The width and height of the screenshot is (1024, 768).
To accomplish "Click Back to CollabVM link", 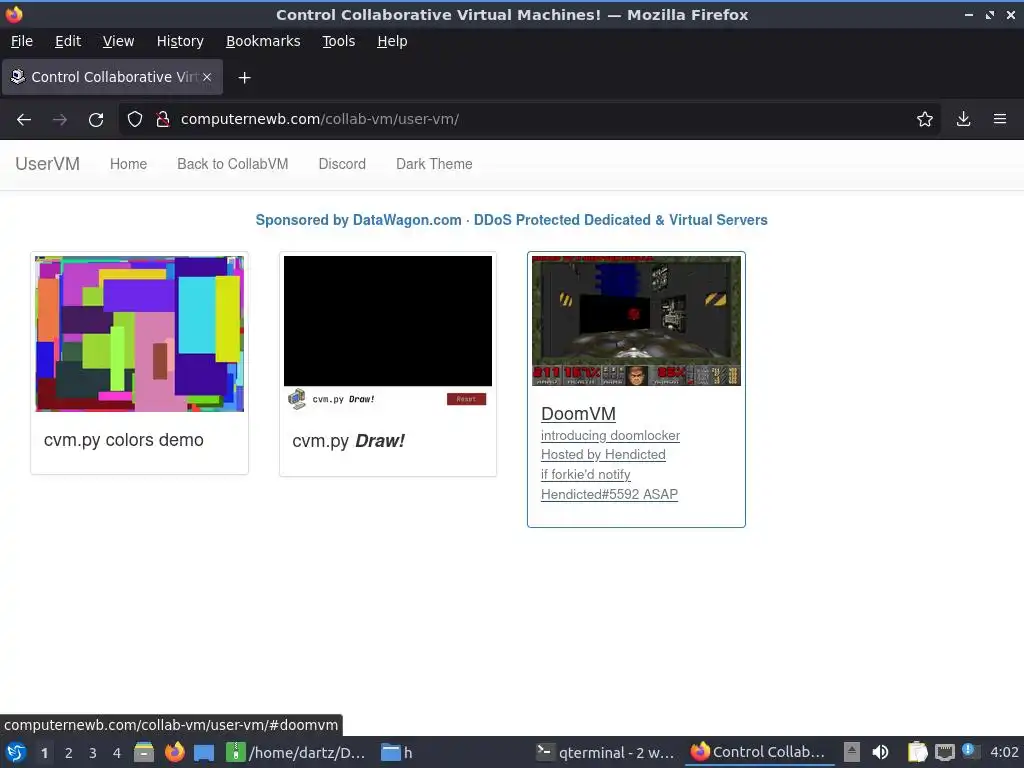I will (x=232, y=164).
